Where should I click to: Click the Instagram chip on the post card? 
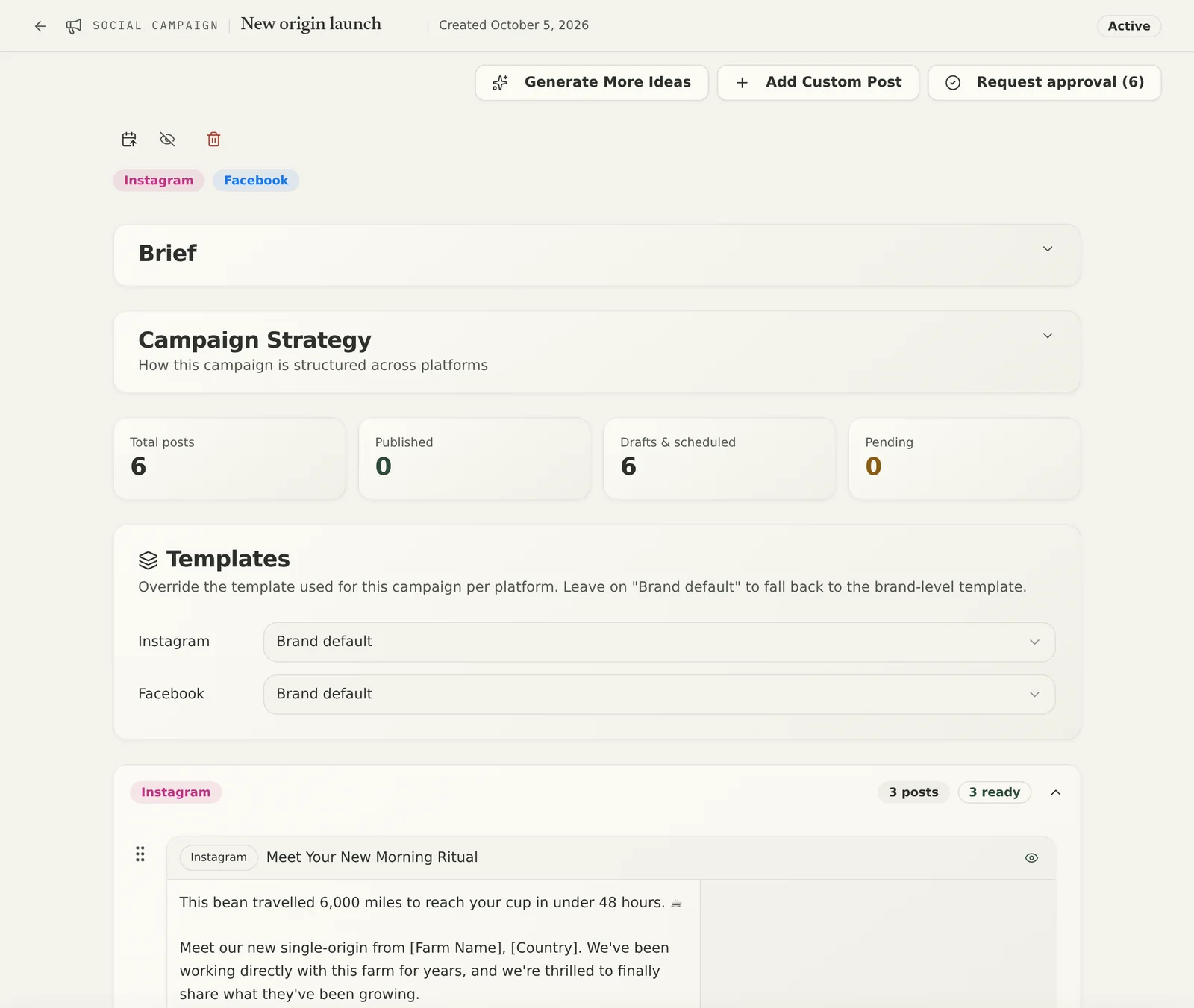click(x=219, y=857)
